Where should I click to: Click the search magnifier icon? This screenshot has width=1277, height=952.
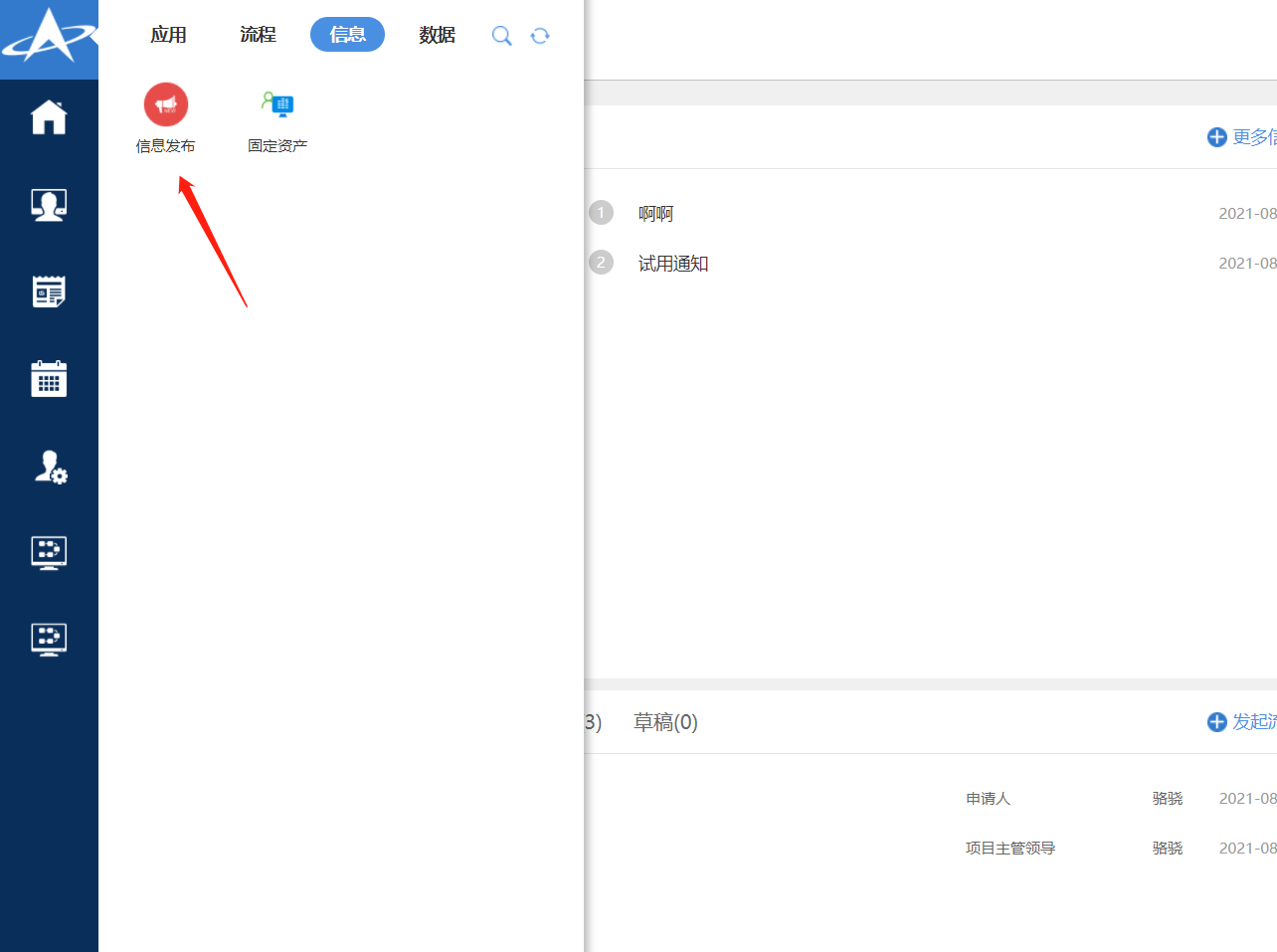pyautogui.click(x=502, y=36)
